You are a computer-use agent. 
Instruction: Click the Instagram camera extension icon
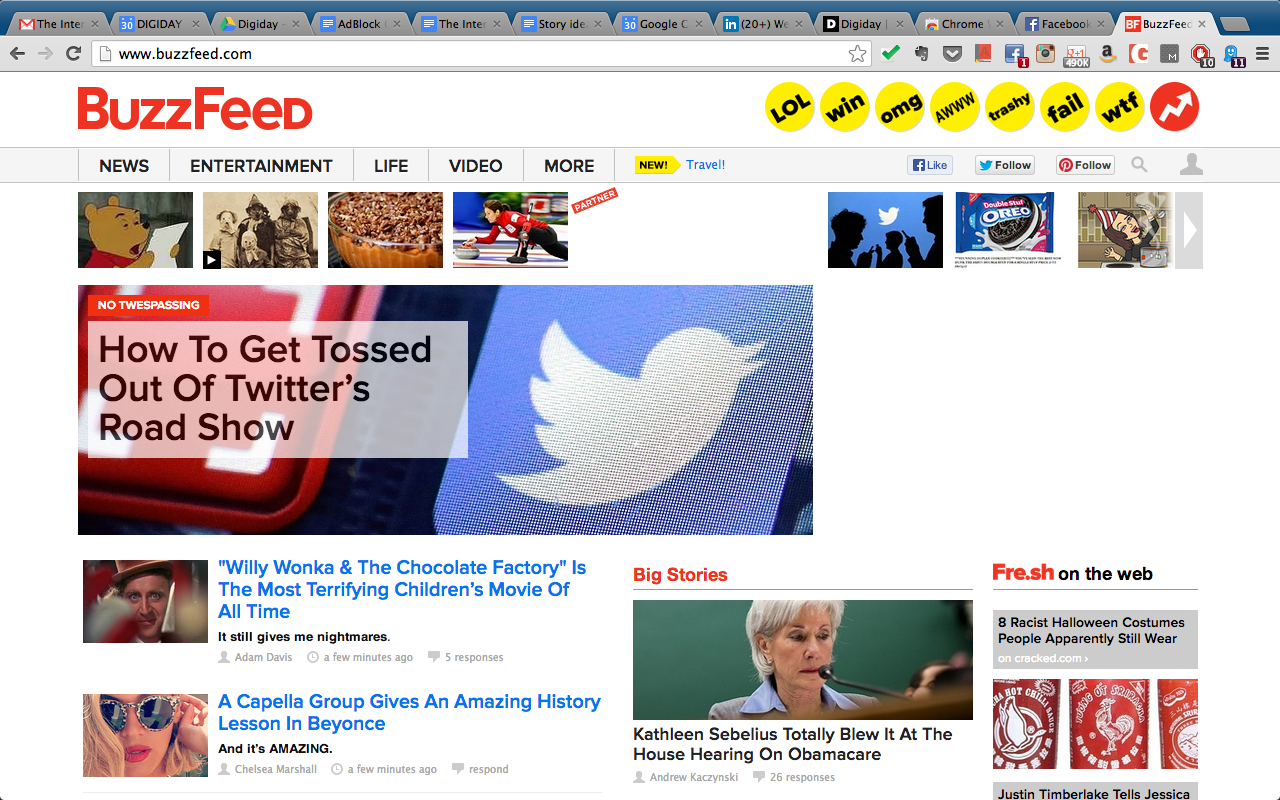(x=1045, y=54)
